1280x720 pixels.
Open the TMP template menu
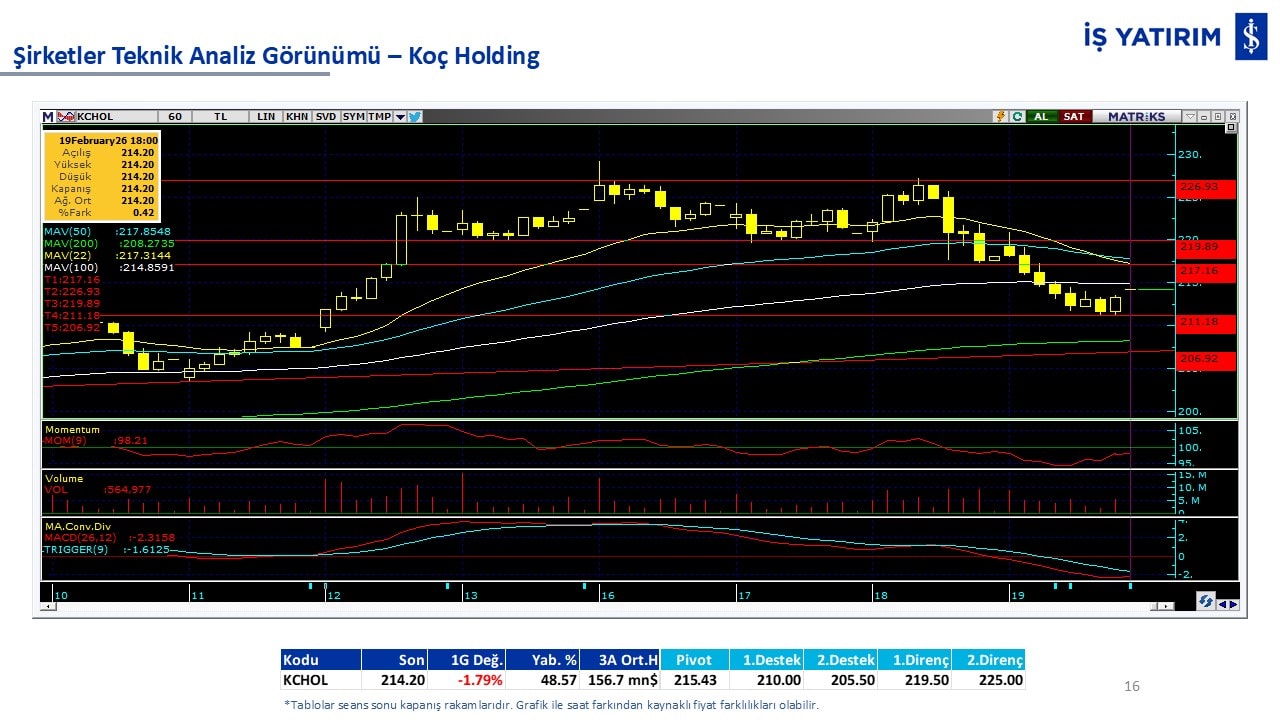coord(379,117)
